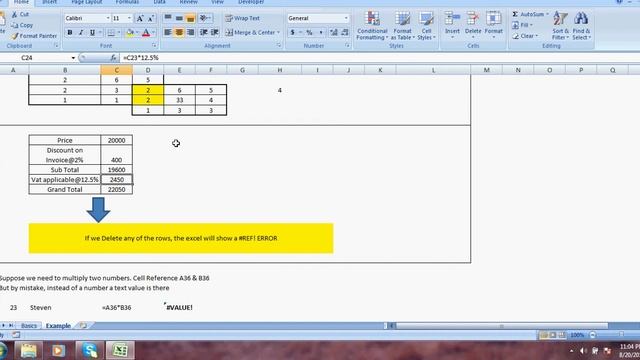This screenshot has width=640, height=360.
Task: Decrease font size with Shrink Font icon
Action: point(151,18)
